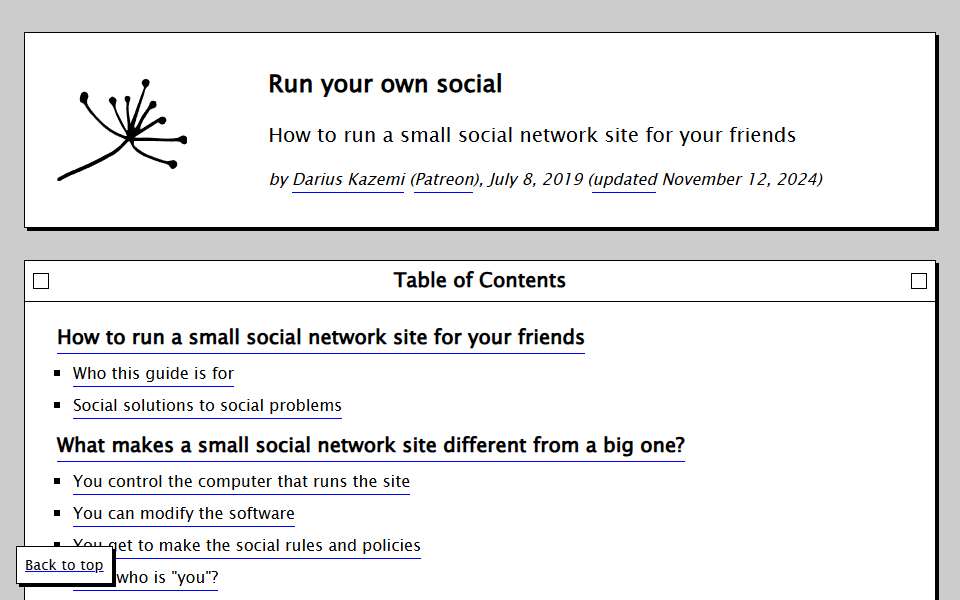Click the right square box in Table of Contents header
This screenshot has height=600, width=960.
(918, 281)
